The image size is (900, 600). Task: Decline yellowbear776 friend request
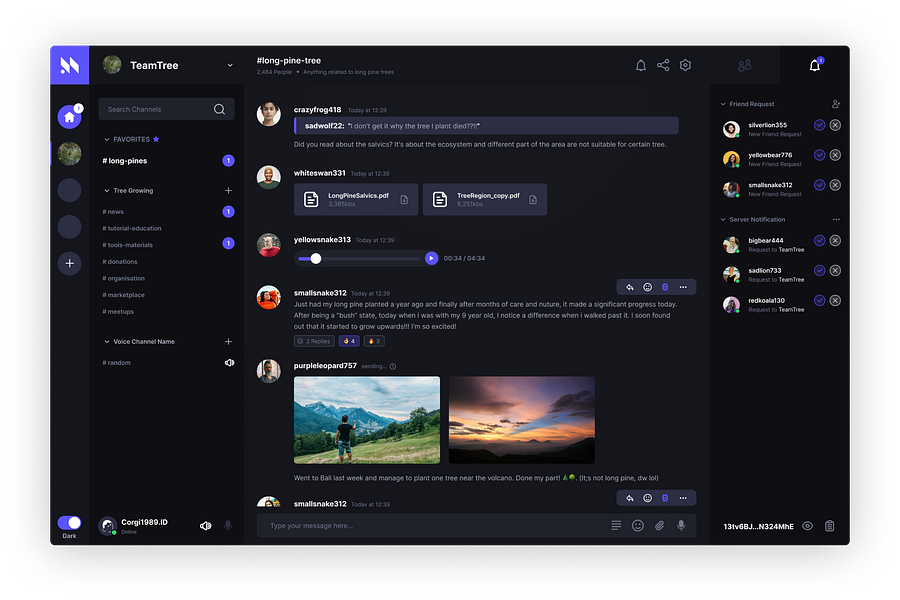click(x=836, y=155)
